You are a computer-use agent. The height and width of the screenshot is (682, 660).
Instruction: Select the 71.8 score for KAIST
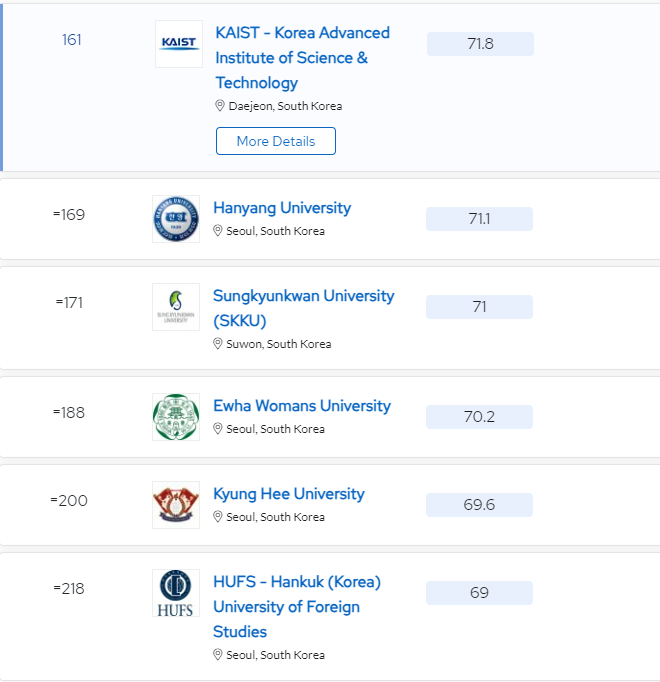click(x=480, y=44)
